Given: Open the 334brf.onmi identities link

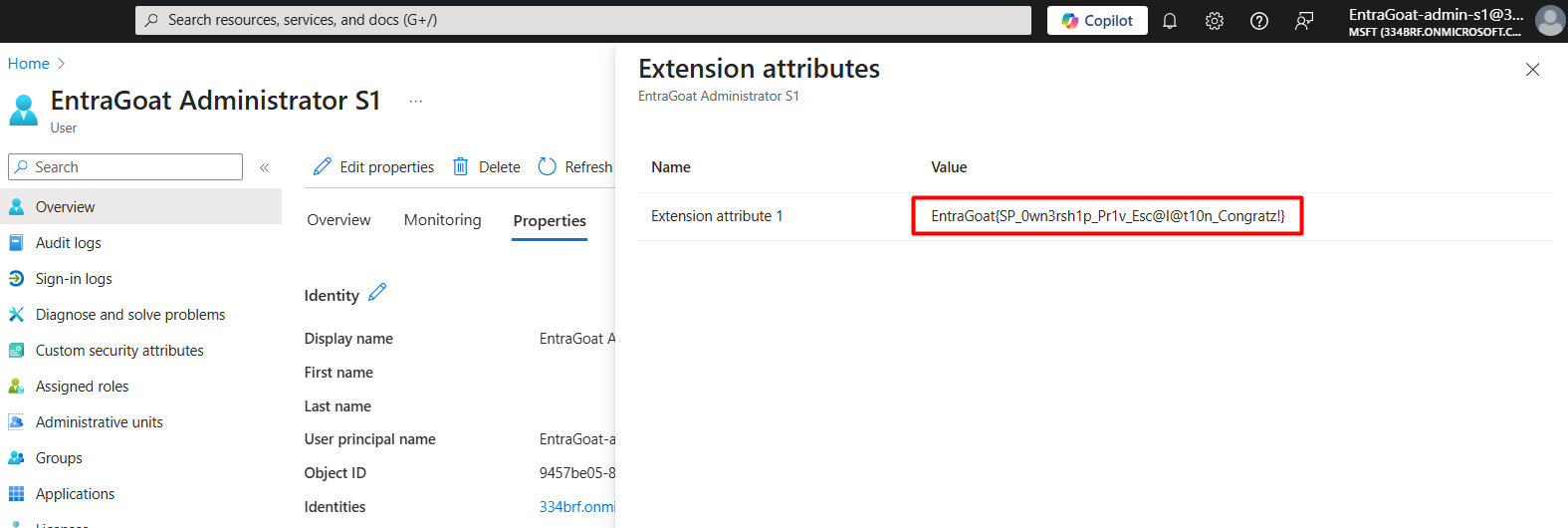Looking at the screenshot, I should coord(577,507).
